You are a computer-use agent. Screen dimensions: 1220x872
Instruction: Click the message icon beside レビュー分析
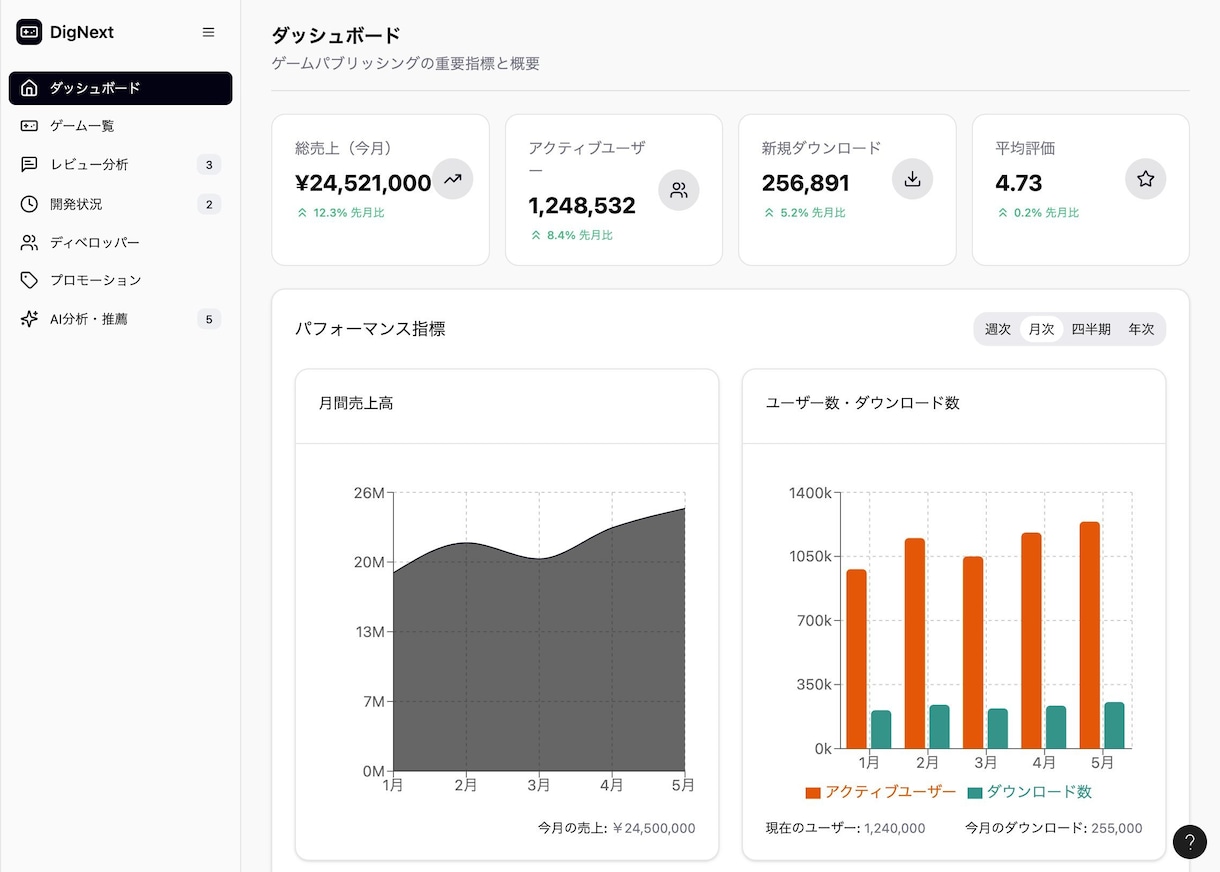[x=29, y=165]
